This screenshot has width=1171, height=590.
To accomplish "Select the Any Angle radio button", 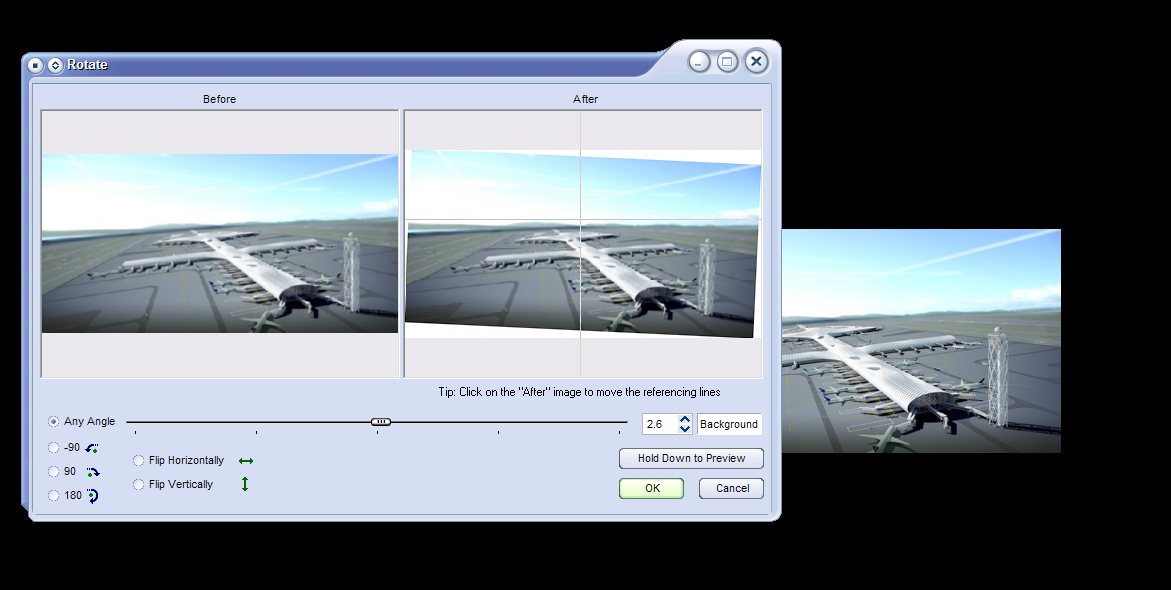I will coord(53,422).
